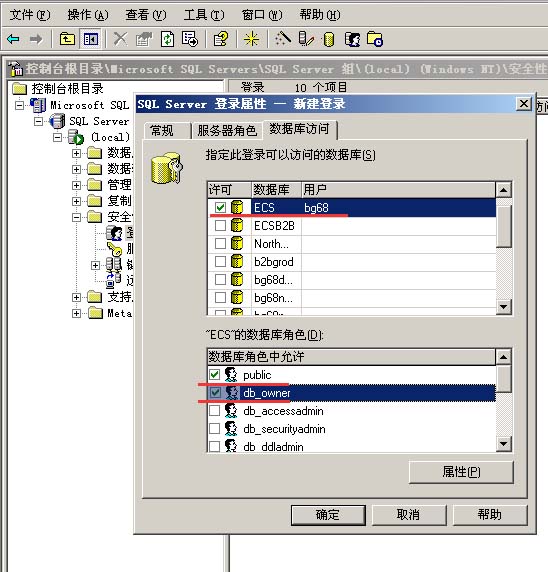Click the Delete X toolbar icon

pyautogui.click(x=120, y=39)
